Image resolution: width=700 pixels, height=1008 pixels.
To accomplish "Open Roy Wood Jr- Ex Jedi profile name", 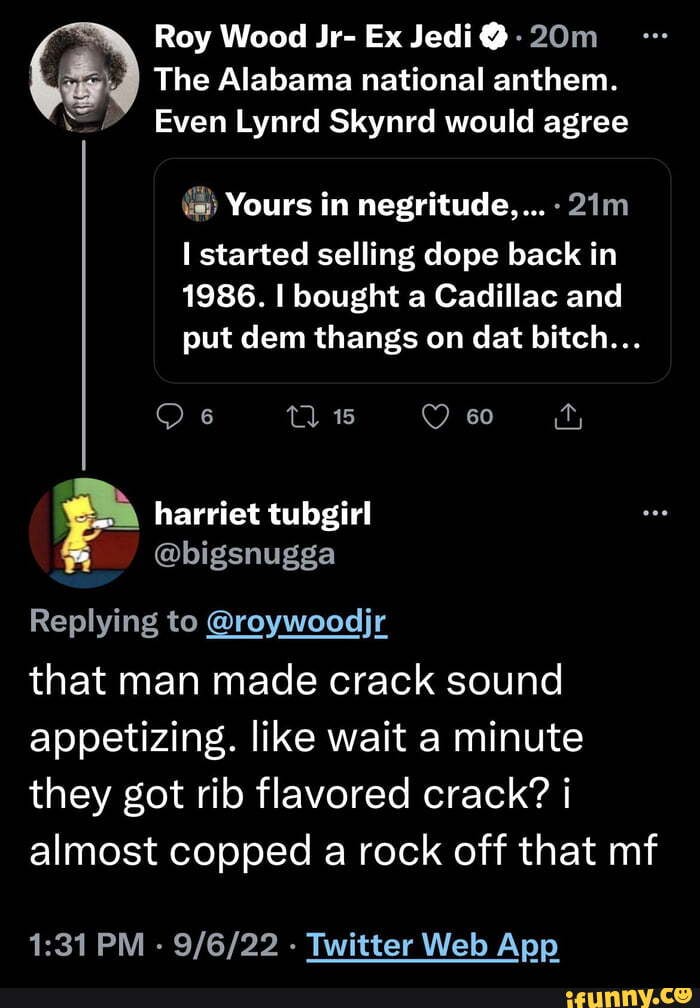I will point(316,37).
